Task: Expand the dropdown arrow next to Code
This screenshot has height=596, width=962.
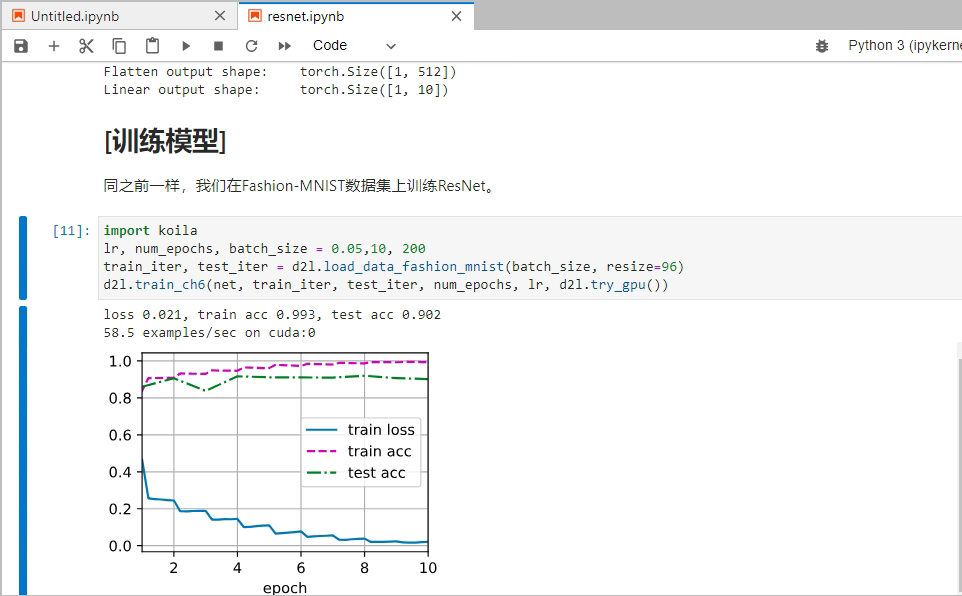Action: coord(390,45)
